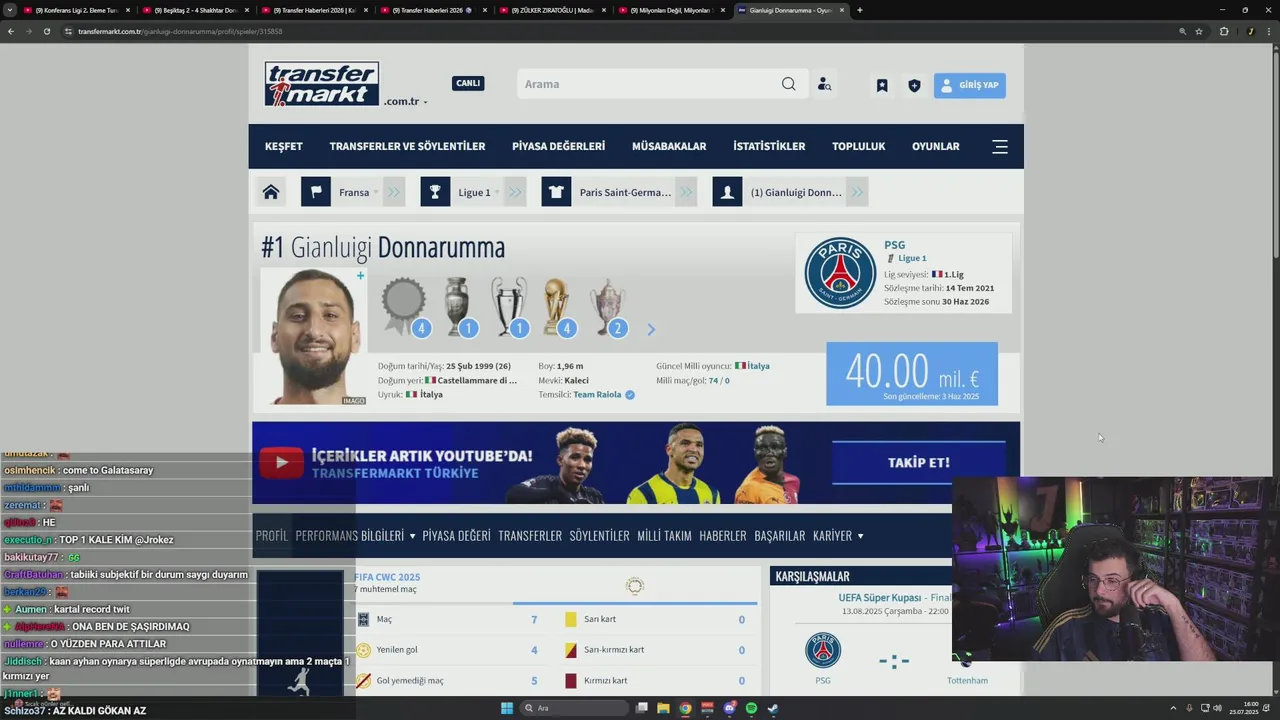Go to home via breadcrumb house icon

[271, 192]
